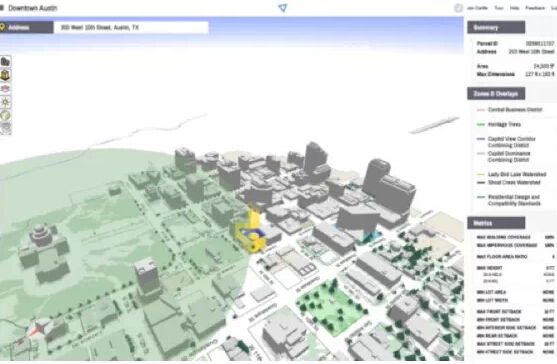This screenshot has height=364, width=557.
Task: Open the Help menu item
Action: 514,8
